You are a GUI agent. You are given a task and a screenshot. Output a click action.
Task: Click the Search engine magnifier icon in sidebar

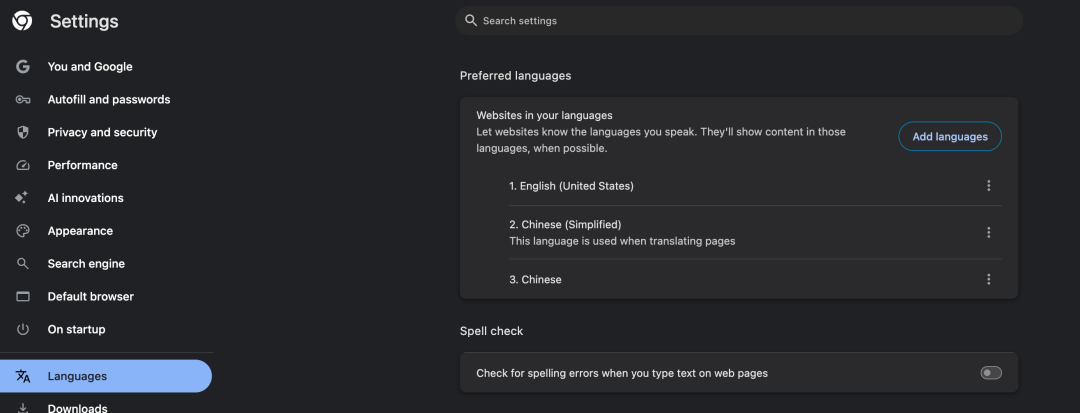pos(23,264)
